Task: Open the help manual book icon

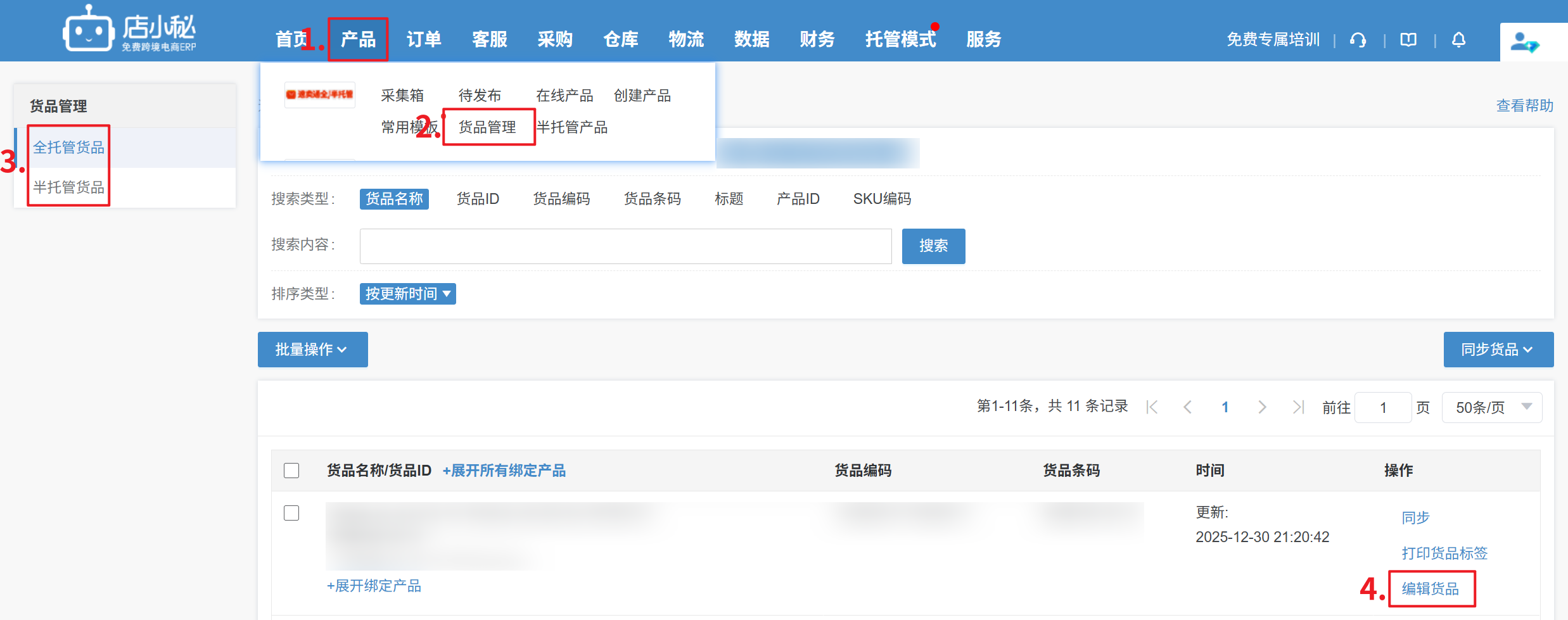Action: [x=1408, y=40]
